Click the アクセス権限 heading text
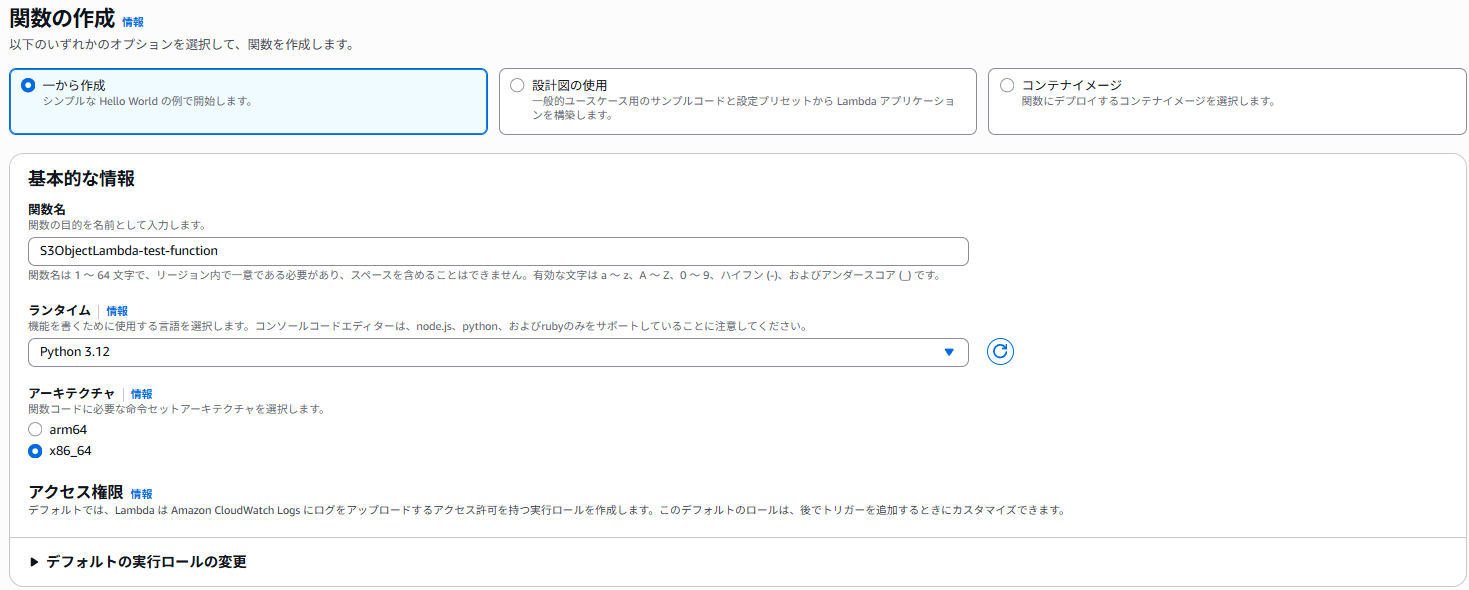 click(x=76, y=492)
